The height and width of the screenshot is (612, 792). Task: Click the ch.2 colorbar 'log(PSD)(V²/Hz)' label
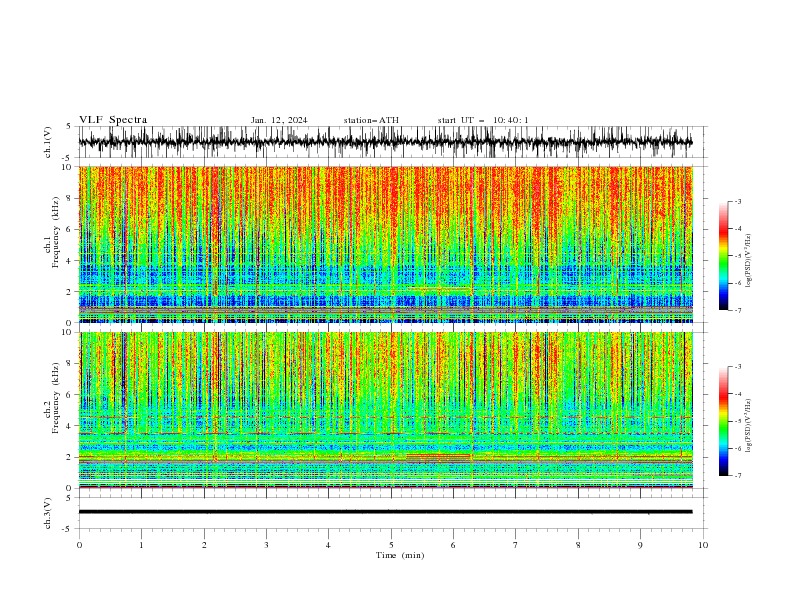tap(748, 426)
